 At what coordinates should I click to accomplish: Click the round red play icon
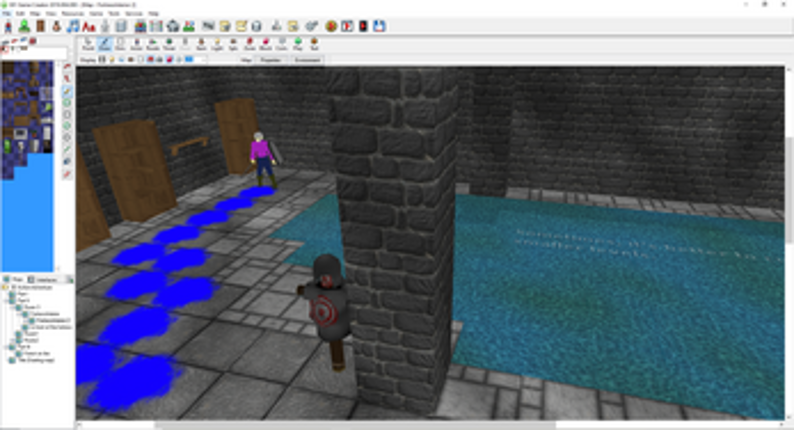point(331,26)
